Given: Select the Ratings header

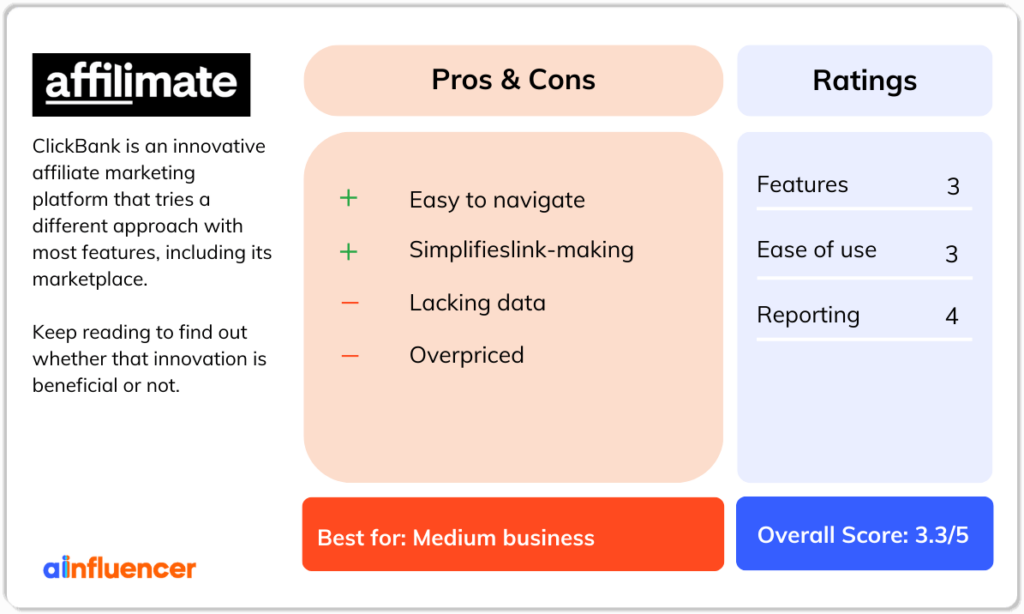Looking at the screenshot, I should click(x=865, y=80).
